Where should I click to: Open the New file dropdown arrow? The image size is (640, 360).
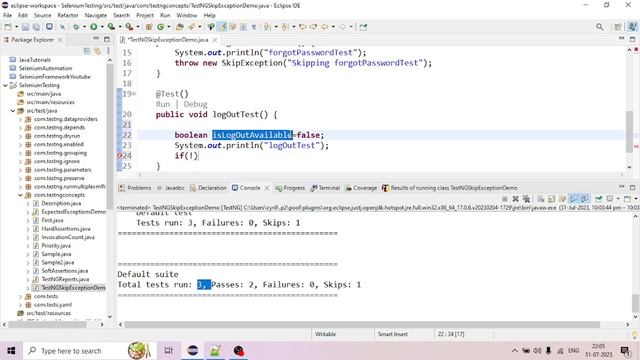16,27
